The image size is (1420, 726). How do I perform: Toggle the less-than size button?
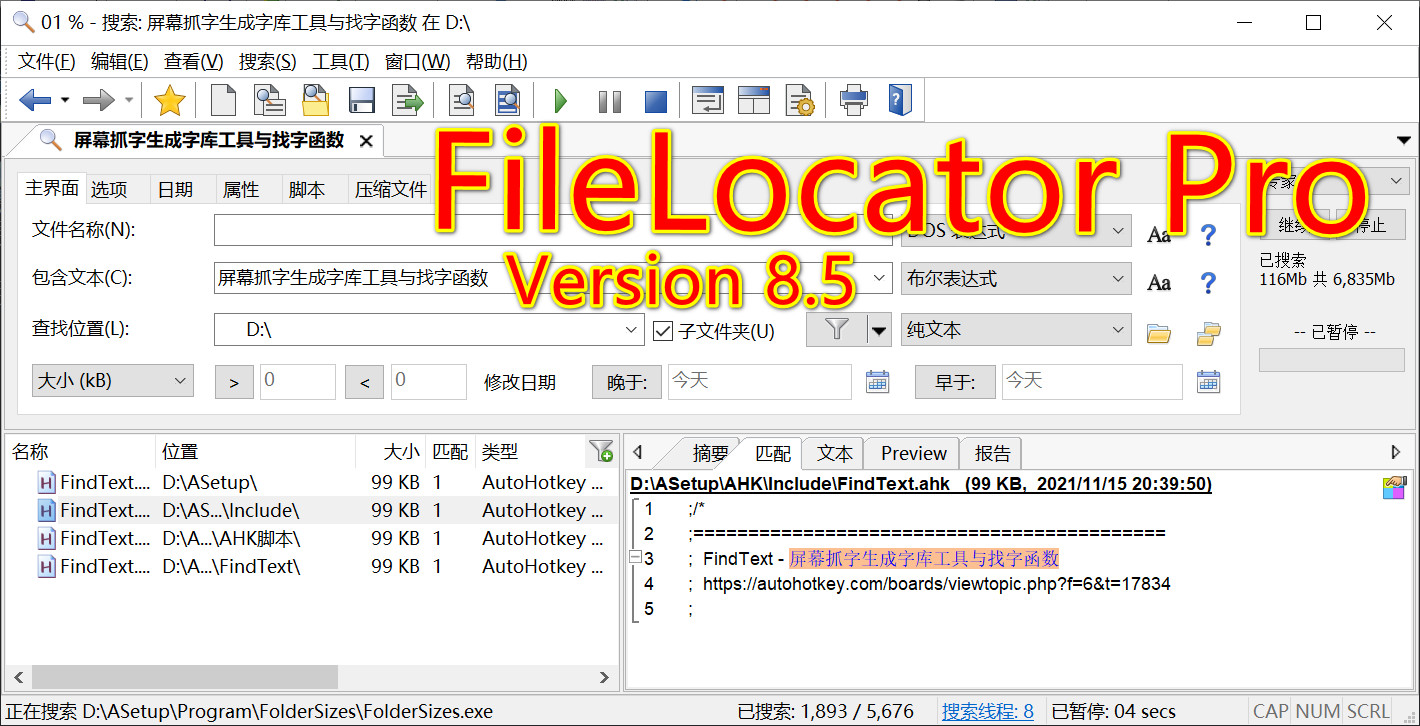point(365,382)
